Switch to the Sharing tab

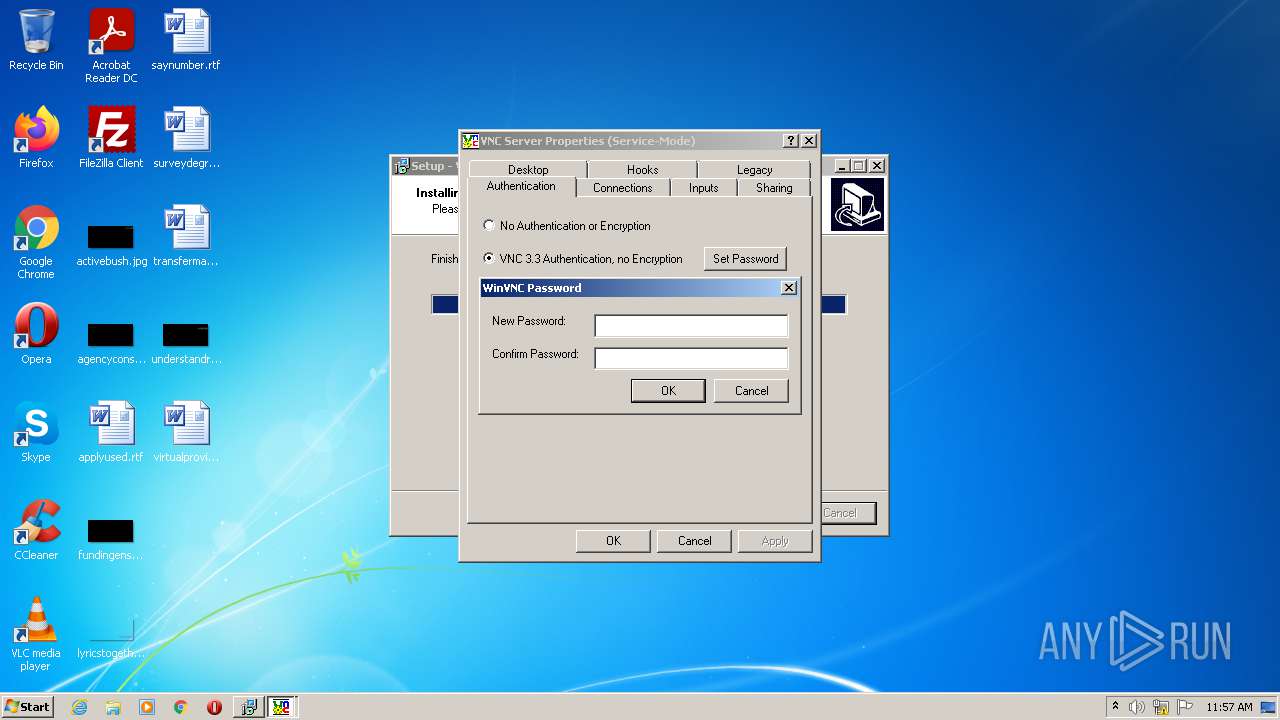[x=773, y=188]
